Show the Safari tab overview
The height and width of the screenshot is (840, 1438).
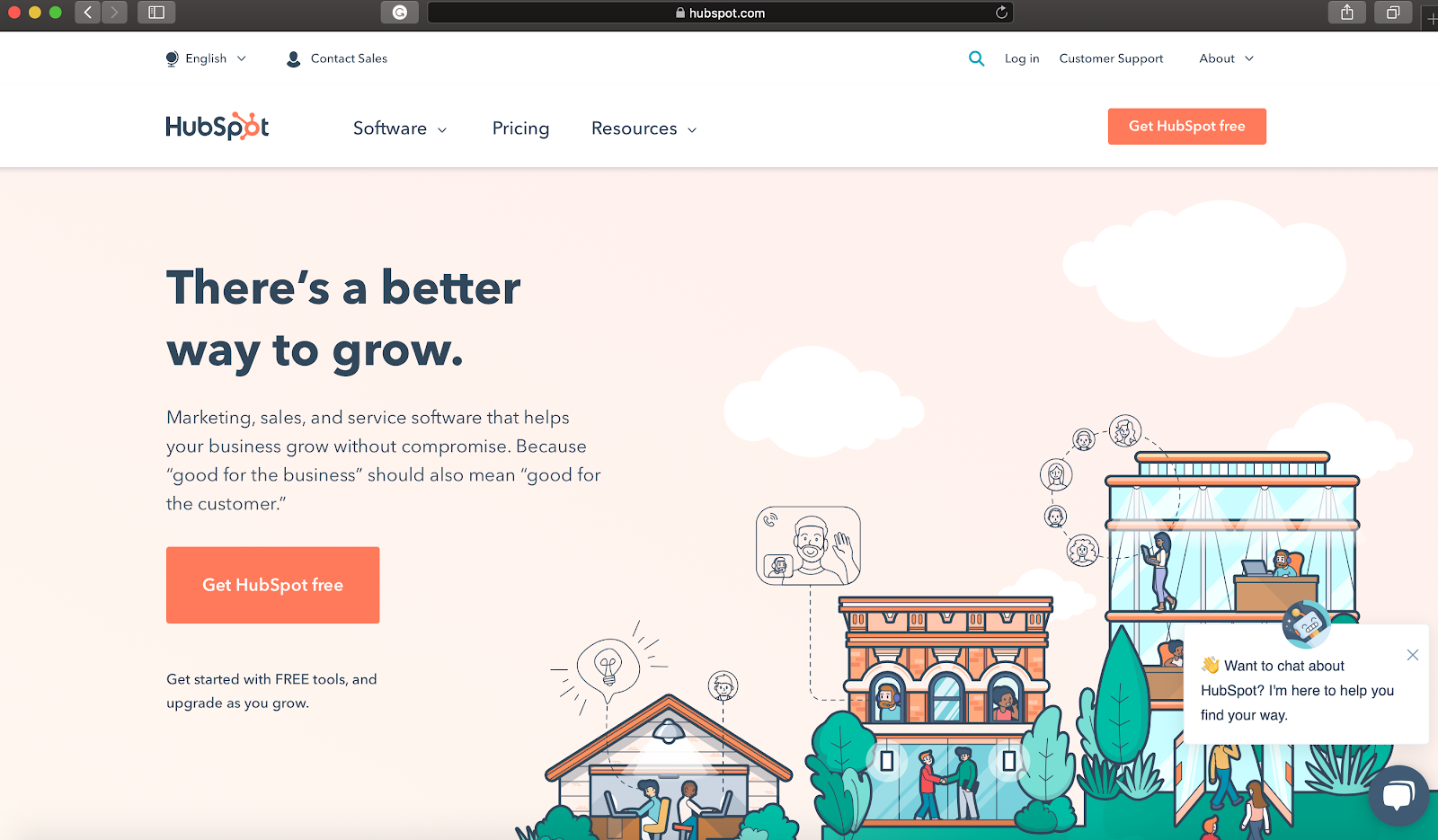click(1393, 13)
